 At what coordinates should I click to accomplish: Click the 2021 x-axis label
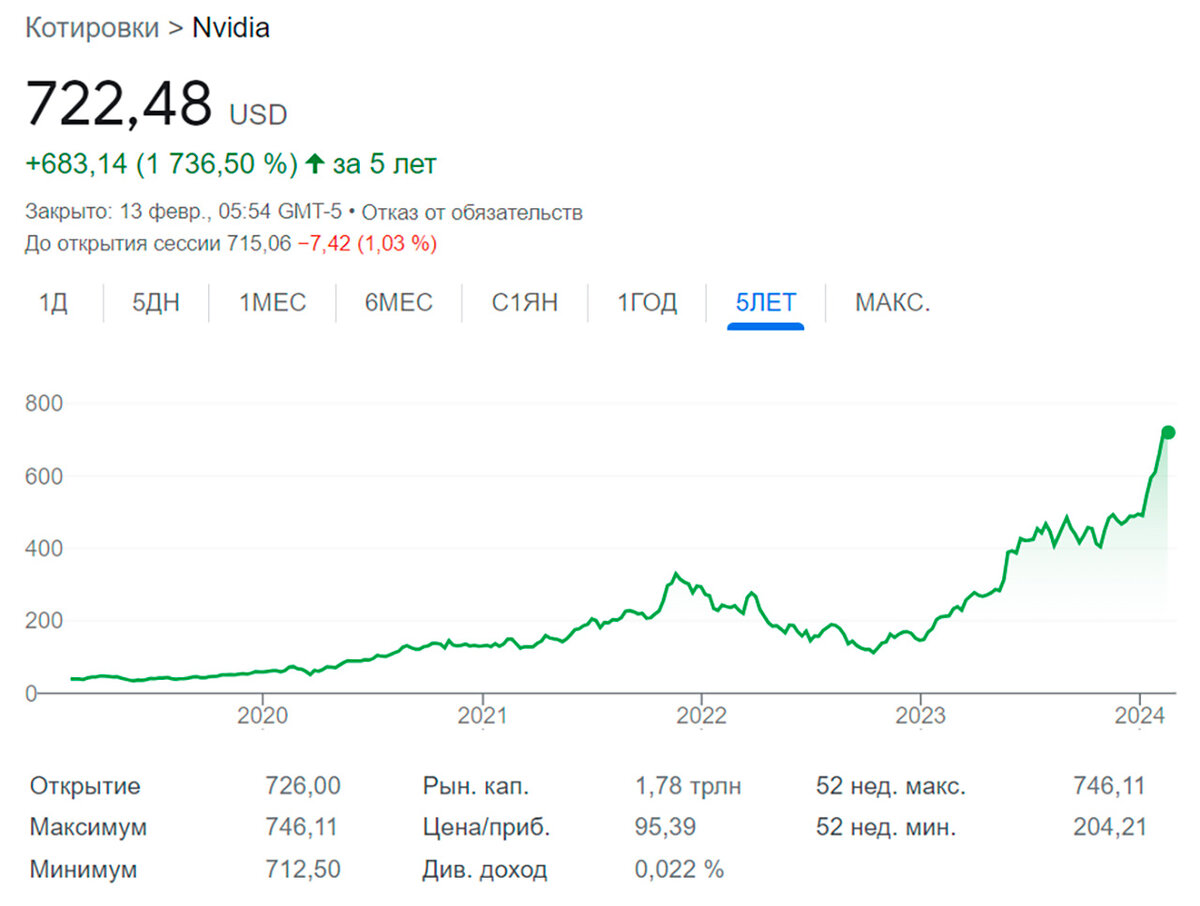482,716
